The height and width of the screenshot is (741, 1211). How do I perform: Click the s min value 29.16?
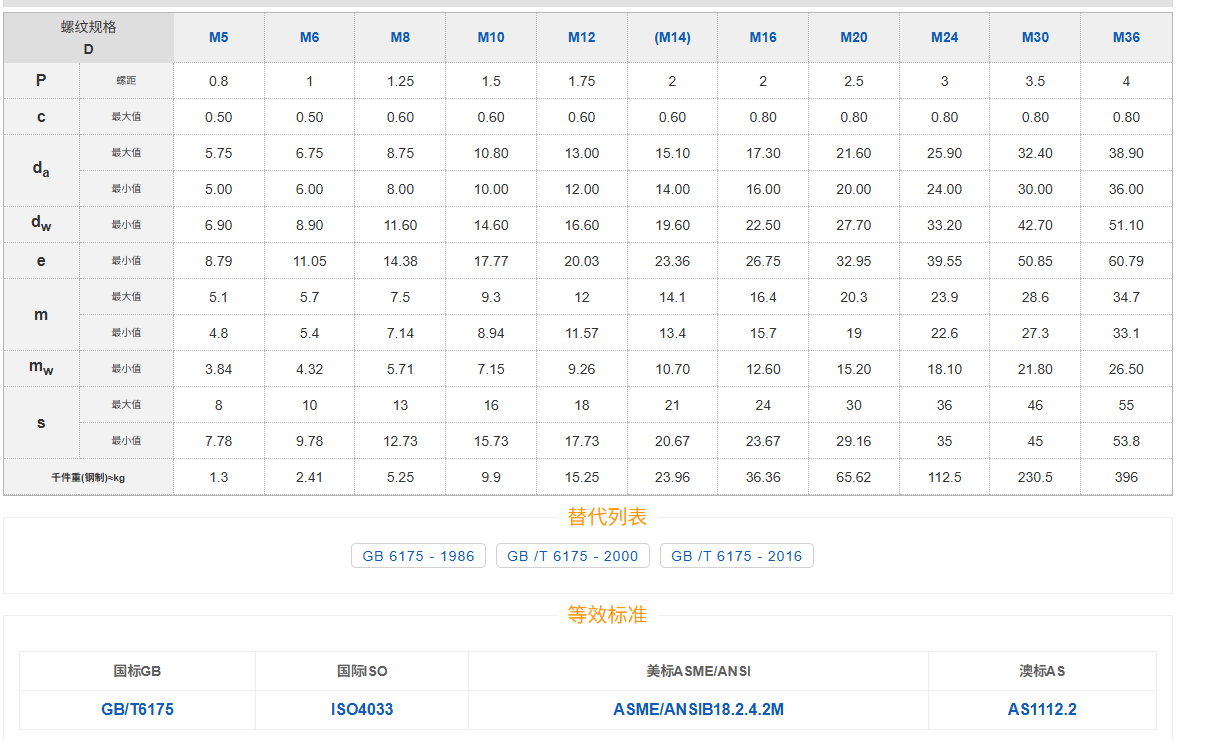(854, 441)
